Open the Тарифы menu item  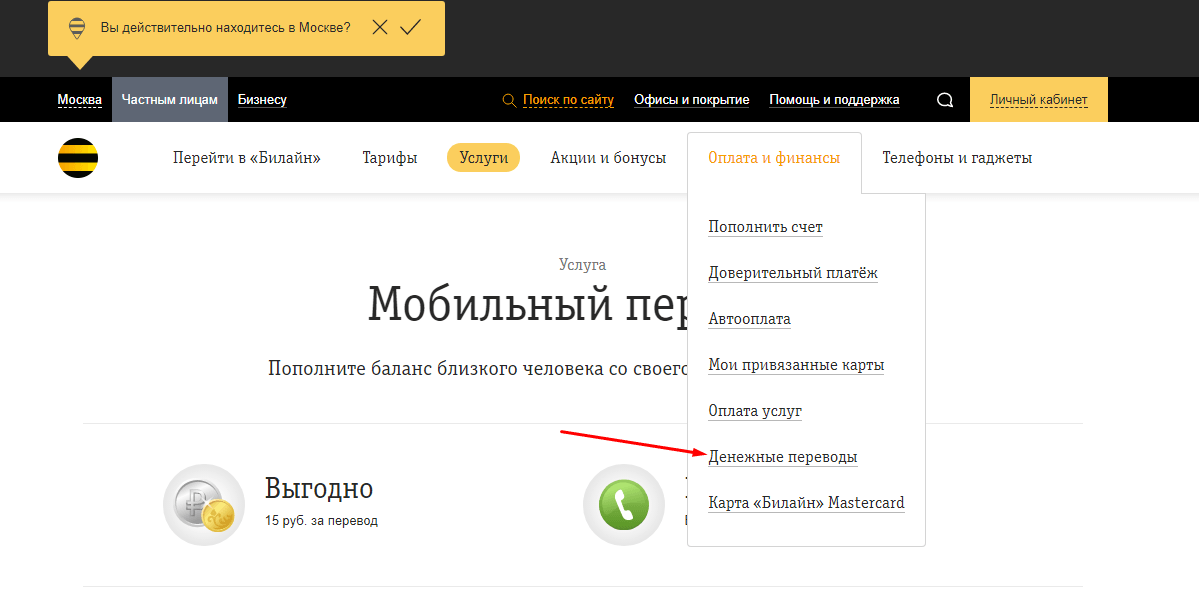click(390, 158)
